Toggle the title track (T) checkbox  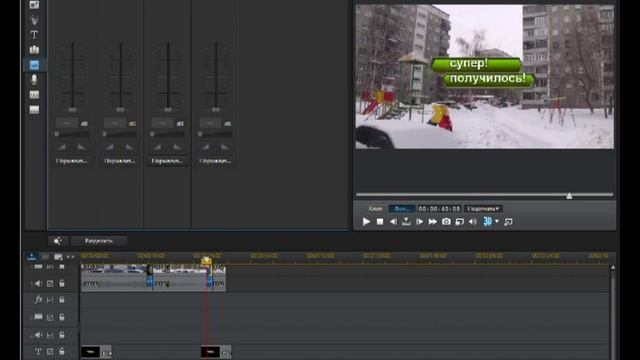pyautogui.click(x=50, y=351)
